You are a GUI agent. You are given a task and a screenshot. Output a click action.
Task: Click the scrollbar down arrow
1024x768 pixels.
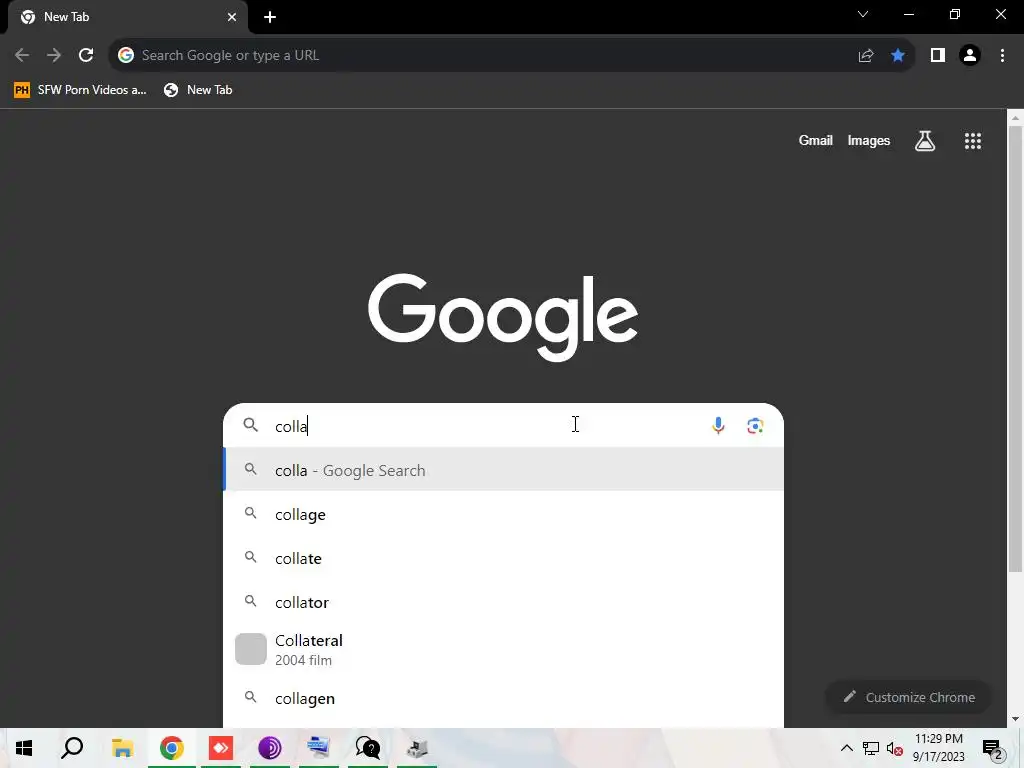tap(1015, 719)
